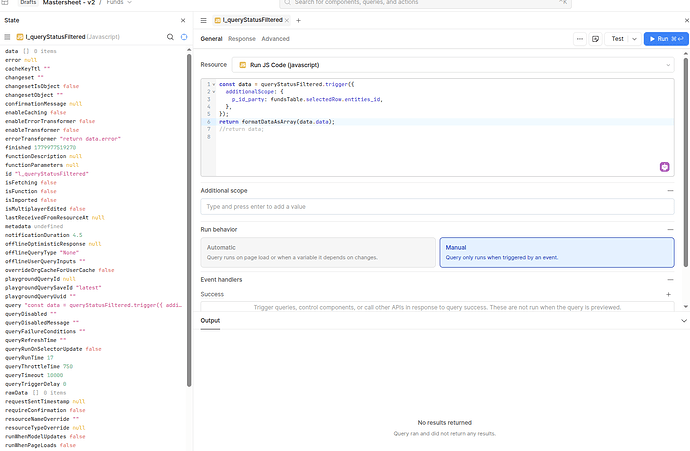
Task: Click the global search bar
Action: coord(426,3)
